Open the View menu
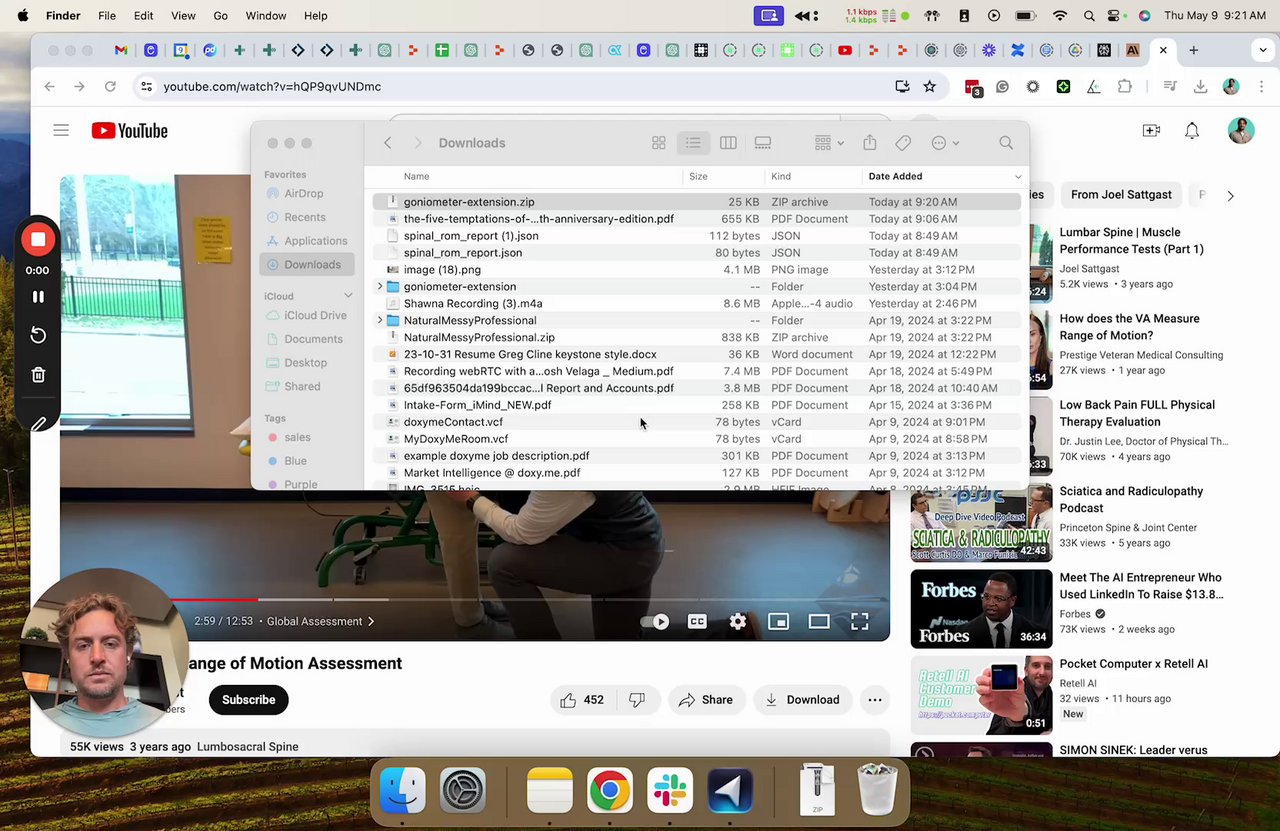Viewport: 1280px width, 831px height. tap(183, 16)
